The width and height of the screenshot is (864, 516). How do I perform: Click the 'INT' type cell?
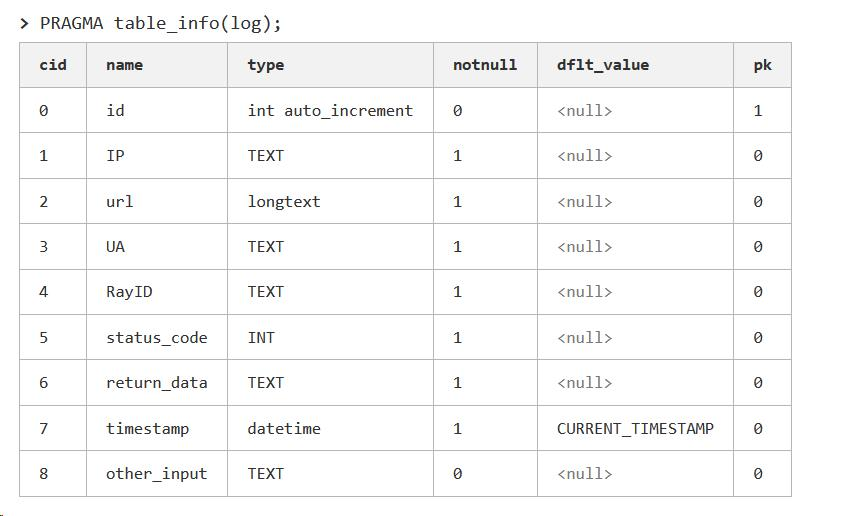point(261,338)
